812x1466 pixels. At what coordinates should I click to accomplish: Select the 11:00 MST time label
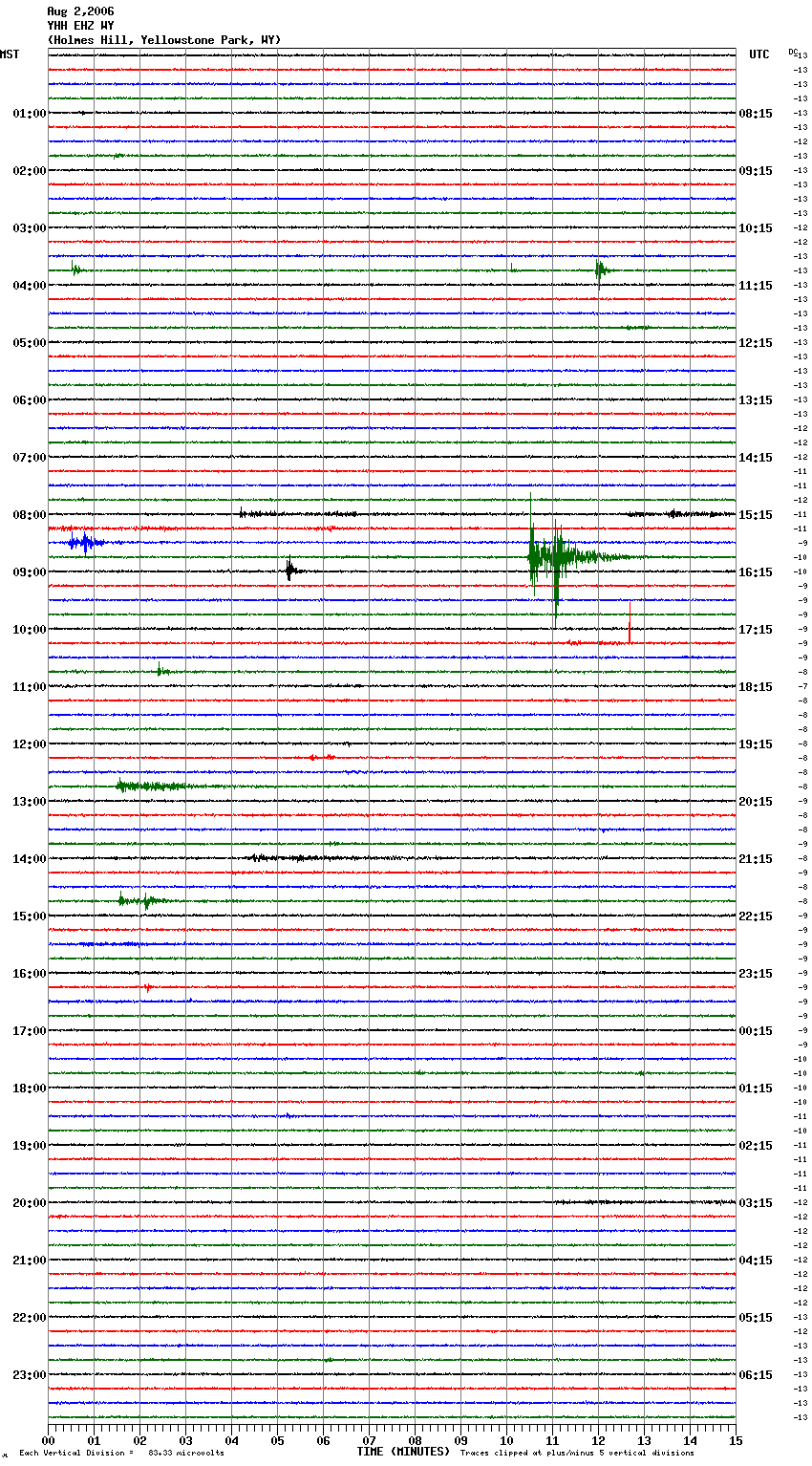point(30,687)
